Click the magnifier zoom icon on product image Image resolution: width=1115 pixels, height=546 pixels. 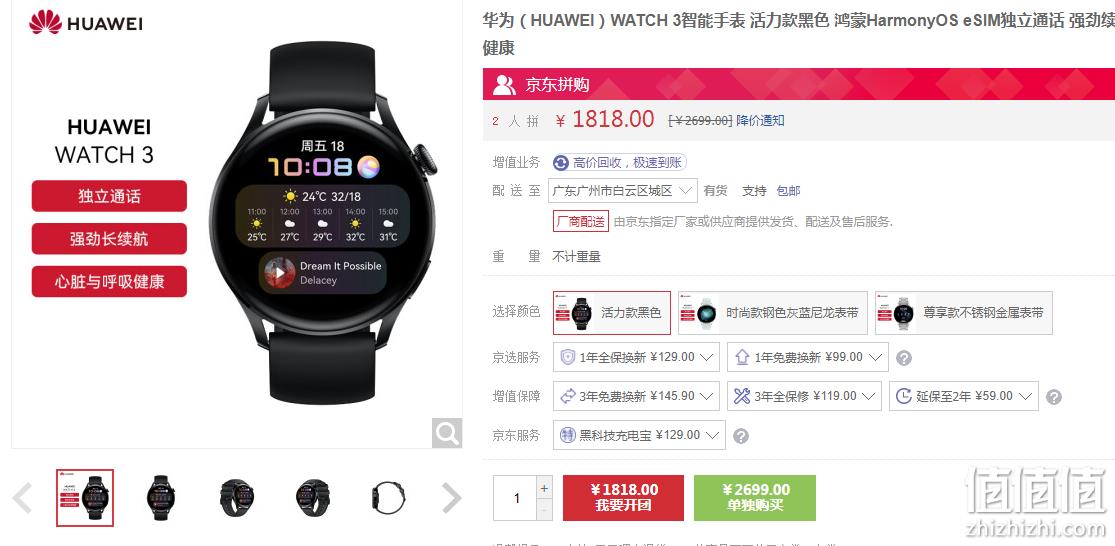447,433
